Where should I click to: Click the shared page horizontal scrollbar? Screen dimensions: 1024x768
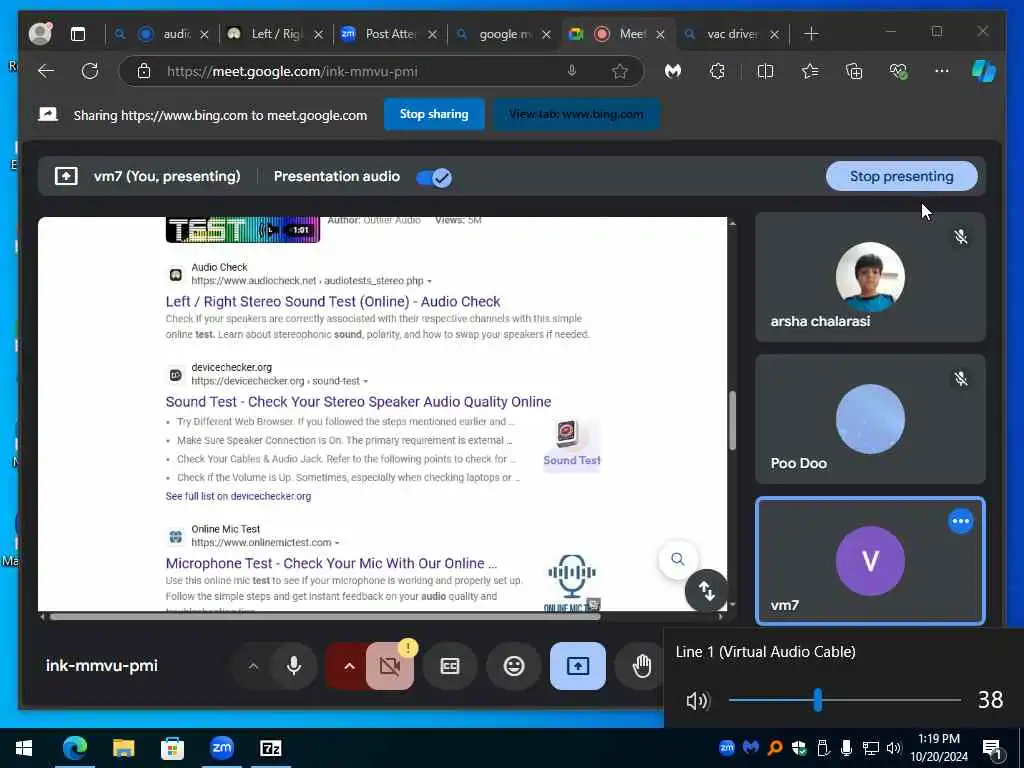pos(325,616)
